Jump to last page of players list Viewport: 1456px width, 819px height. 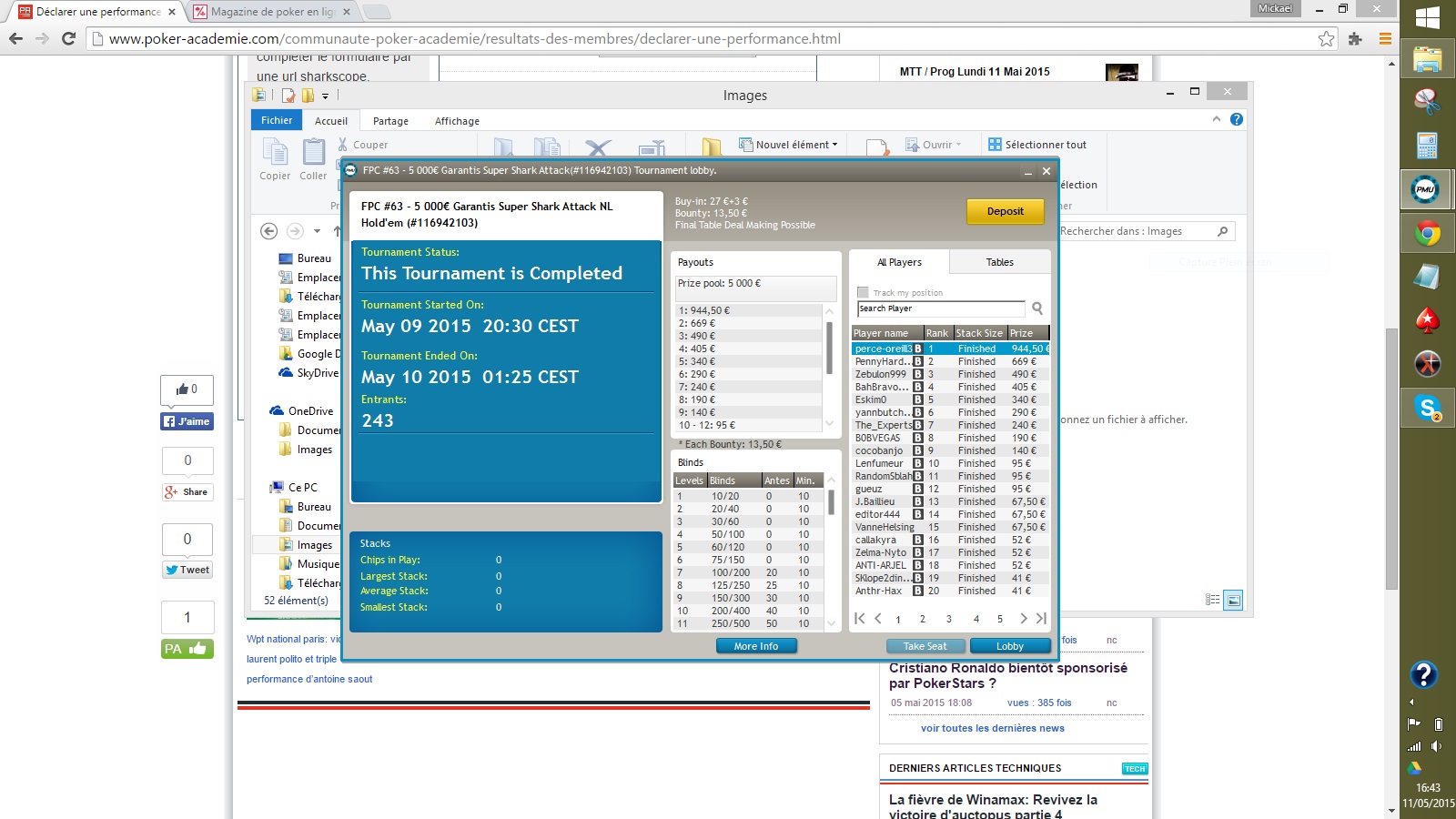[x=1041, y=619]
